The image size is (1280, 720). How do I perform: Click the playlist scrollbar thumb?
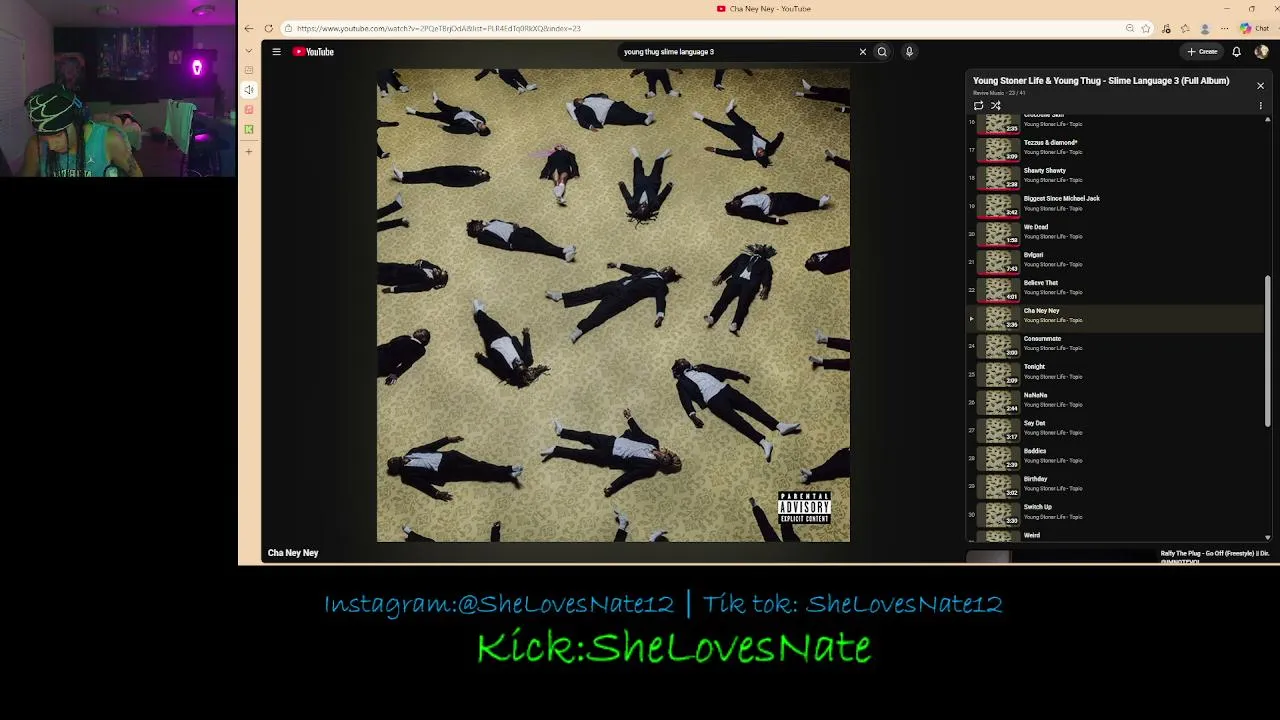(1268, 352)
